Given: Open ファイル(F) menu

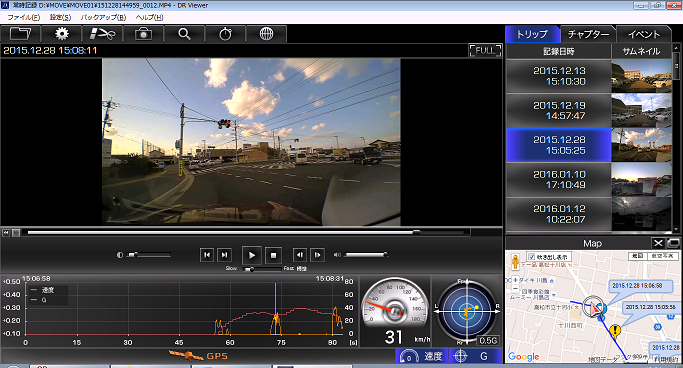Looking at the screenshot, I should pyautogui.click(x=24, y=17).
